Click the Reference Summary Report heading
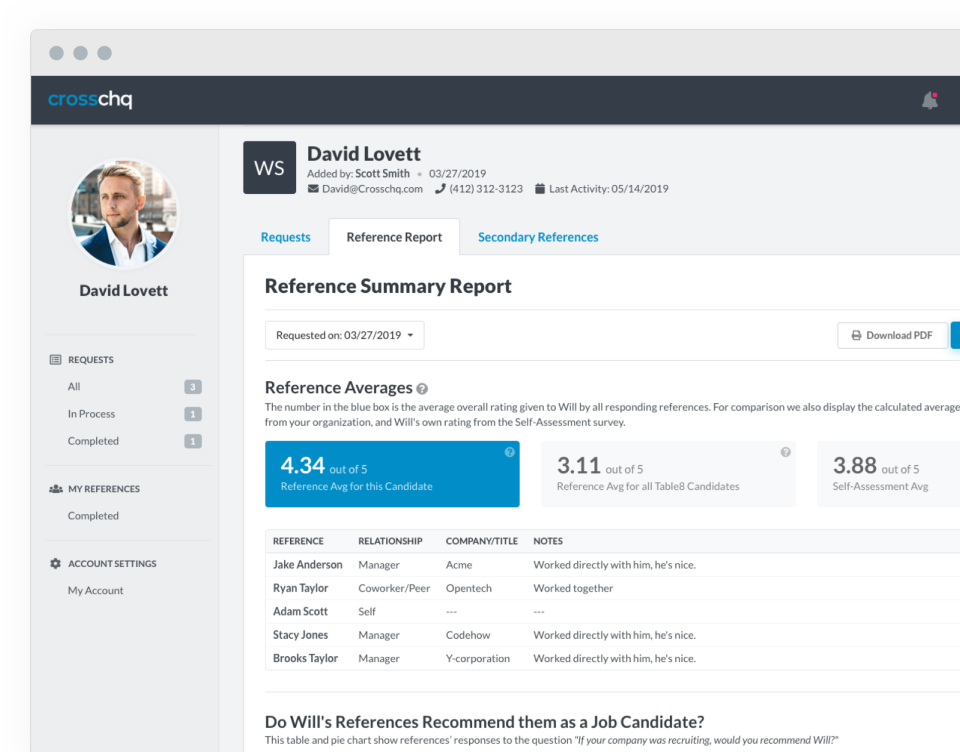This screenshot has height=752, width=960. click(388, 286)
